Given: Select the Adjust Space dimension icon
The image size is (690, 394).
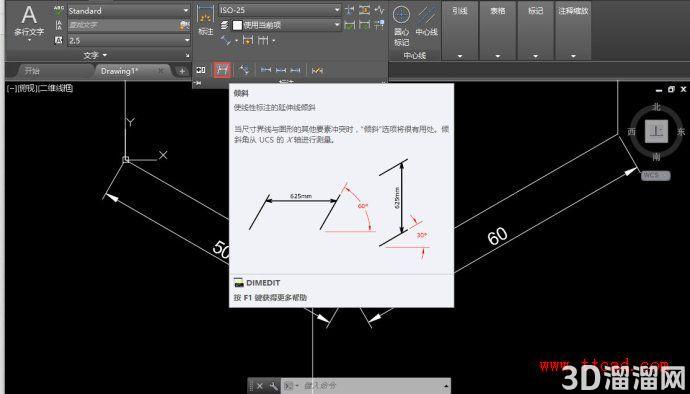Looking at the screenshot, I should (x=364, y=10).
